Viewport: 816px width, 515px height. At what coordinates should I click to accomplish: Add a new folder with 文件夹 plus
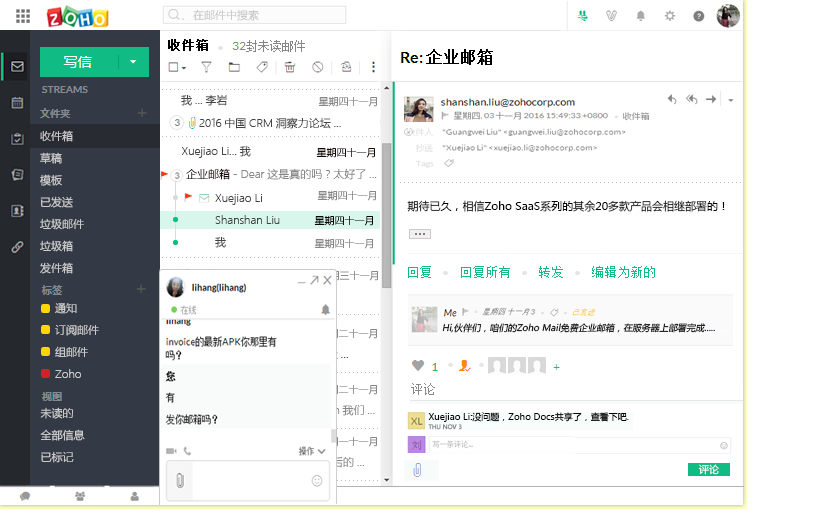click(142, 113)
